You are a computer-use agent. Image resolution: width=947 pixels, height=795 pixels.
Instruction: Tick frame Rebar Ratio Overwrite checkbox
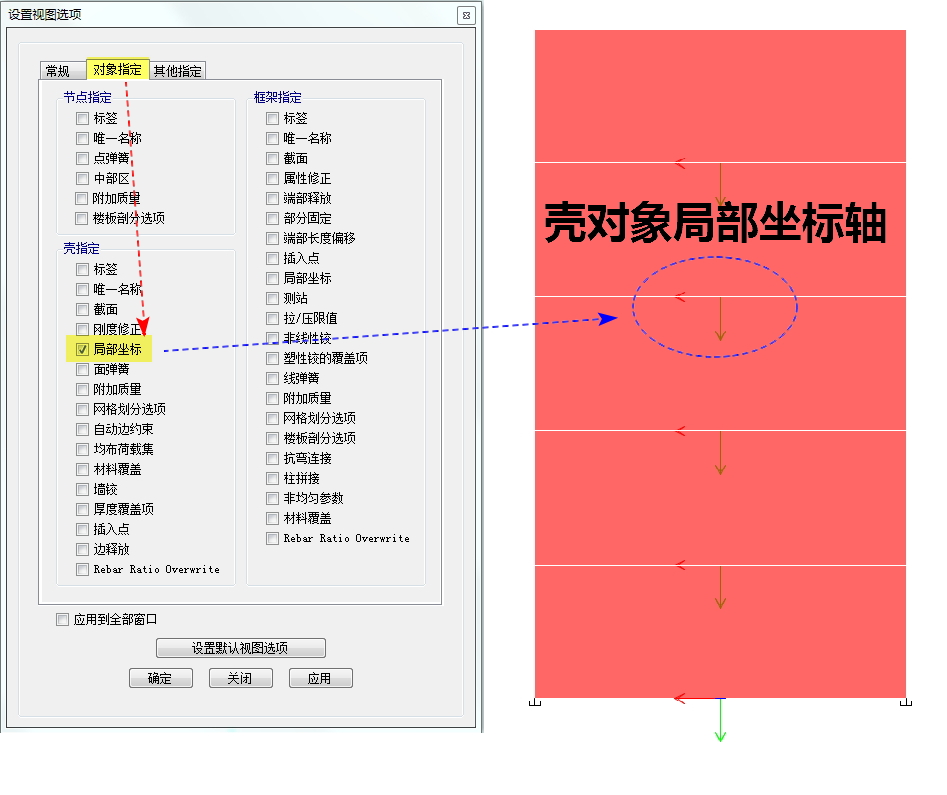click(273, 538)
